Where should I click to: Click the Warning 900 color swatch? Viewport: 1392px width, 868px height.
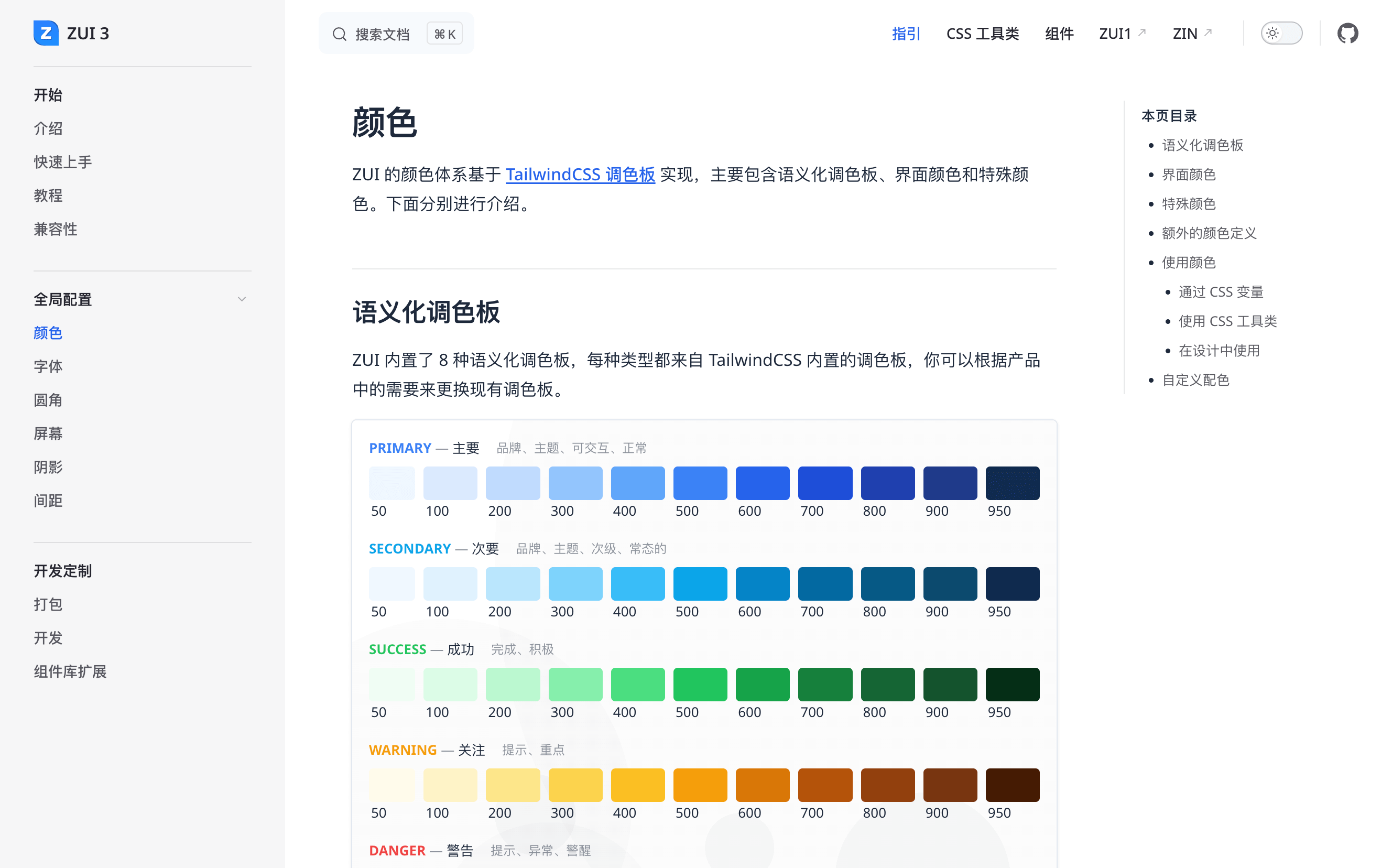tap(950, 784)
